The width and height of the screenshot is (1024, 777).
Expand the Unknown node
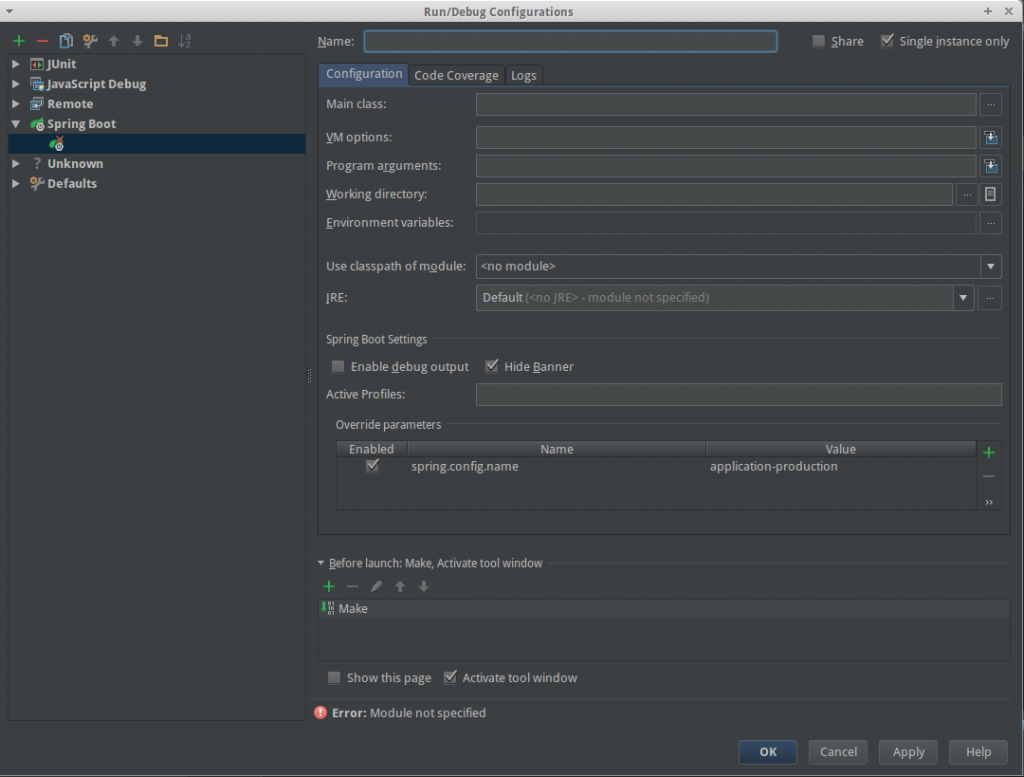point(16,163)
